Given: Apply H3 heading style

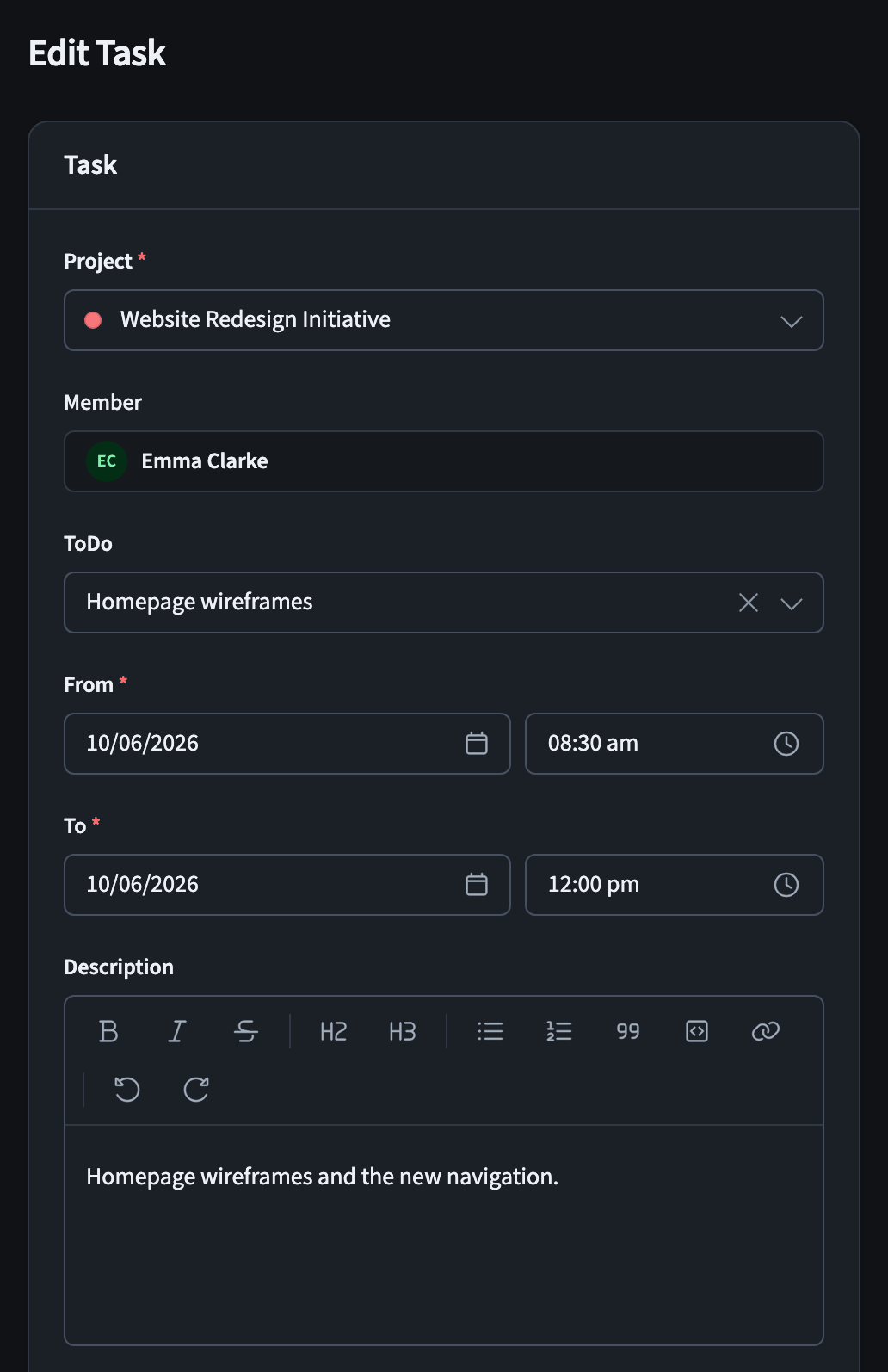Looking at the screenshot, I should 403,1031.
